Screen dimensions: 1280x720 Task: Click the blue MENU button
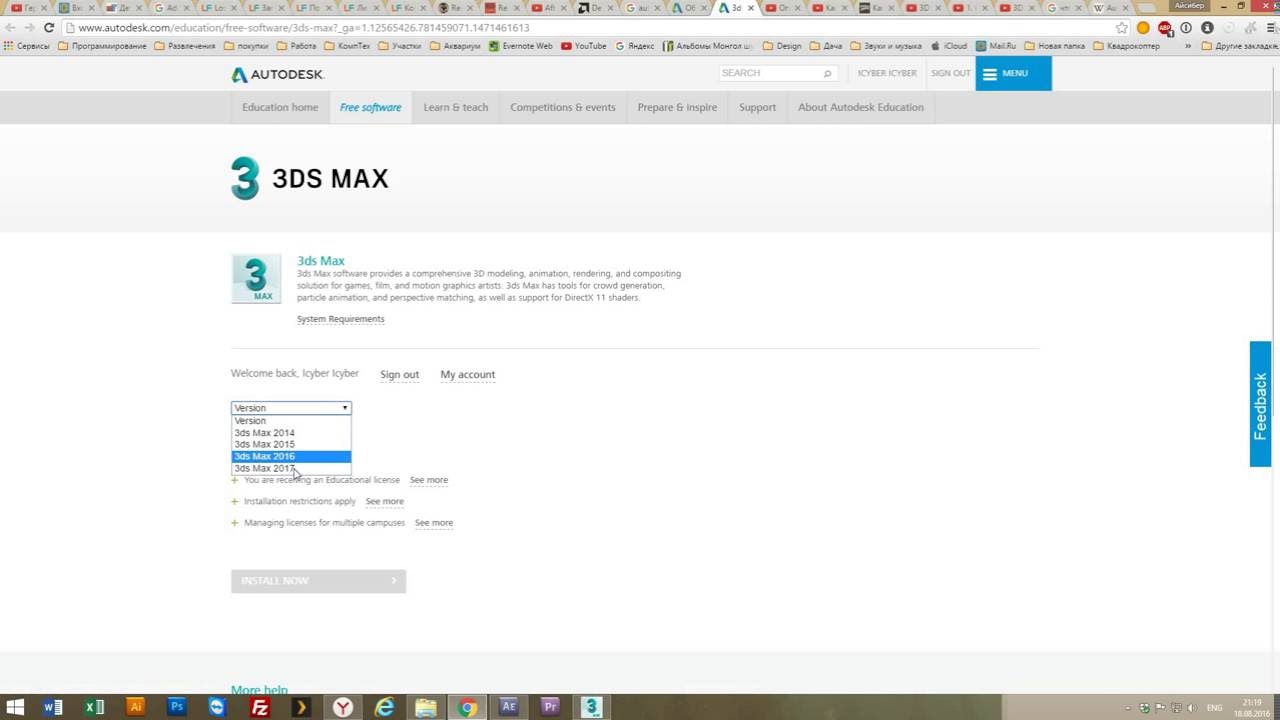coord(1013,73)
